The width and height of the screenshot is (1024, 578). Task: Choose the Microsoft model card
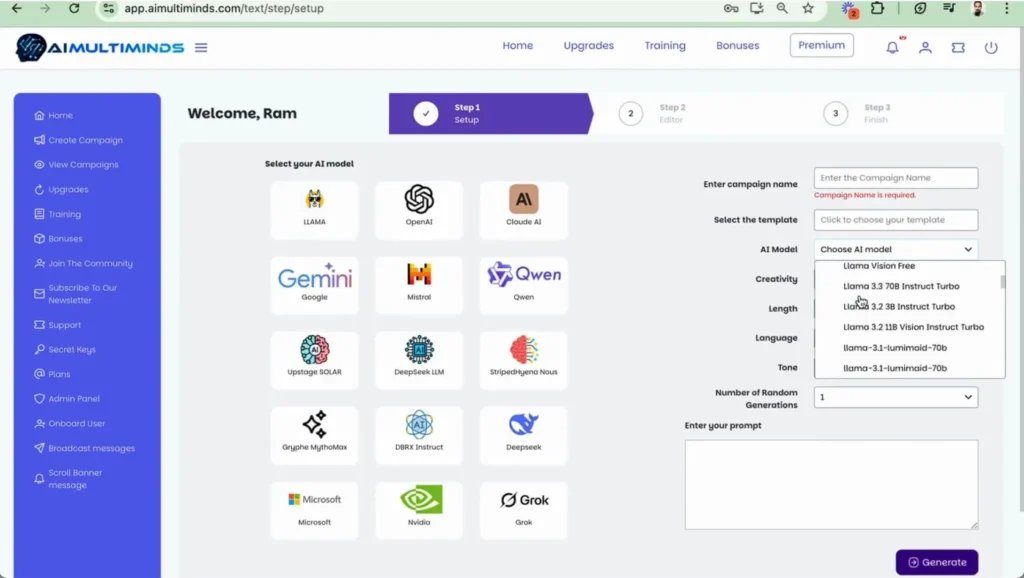(x=314, y=510)
